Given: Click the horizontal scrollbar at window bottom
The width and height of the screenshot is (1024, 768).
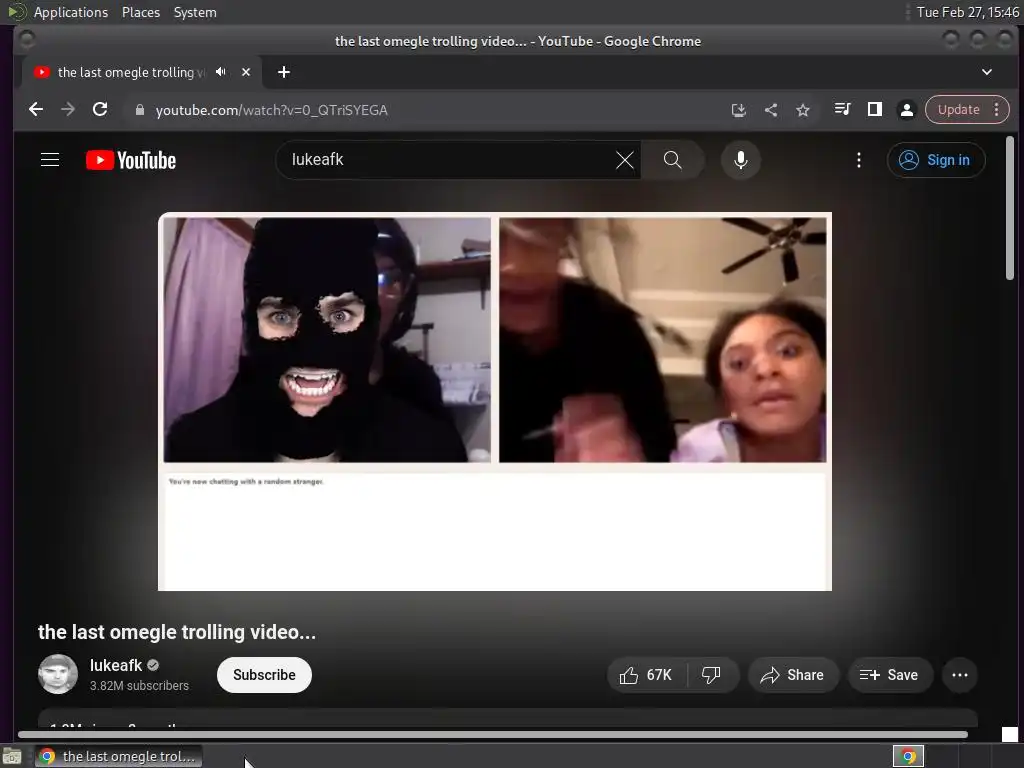Looking at the screenshot, I should pyautogui.click(x=493, y=735).
